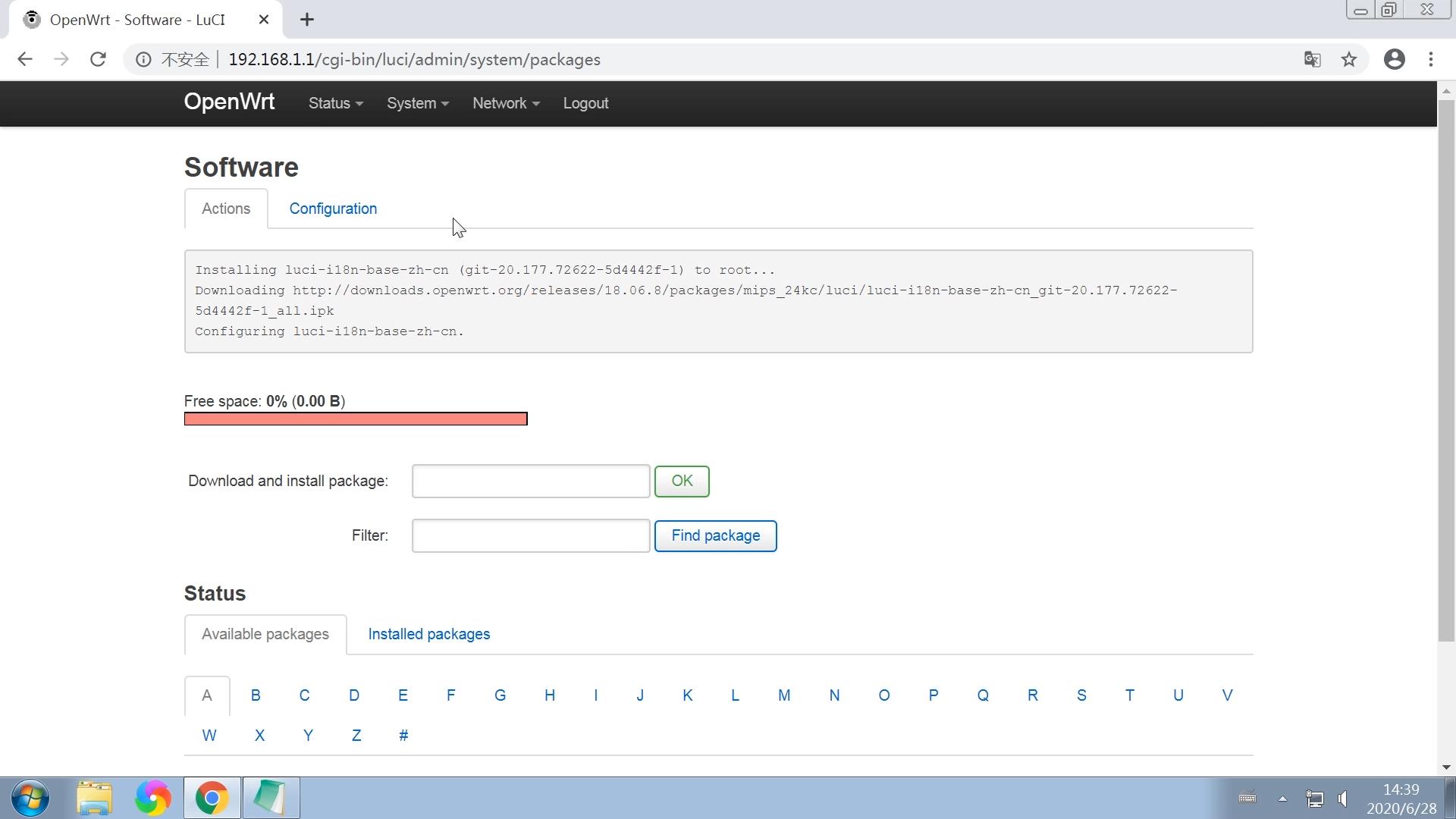Open Chrome profile account icon

click(1394, 59)
